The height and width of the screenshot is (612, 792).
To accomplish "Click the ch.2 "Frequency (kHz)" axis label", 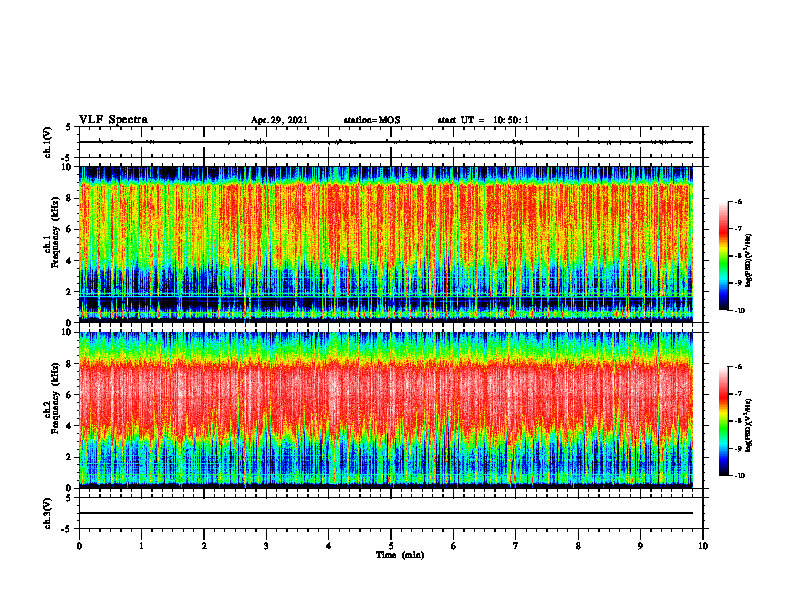I will [x=56, y=398].
